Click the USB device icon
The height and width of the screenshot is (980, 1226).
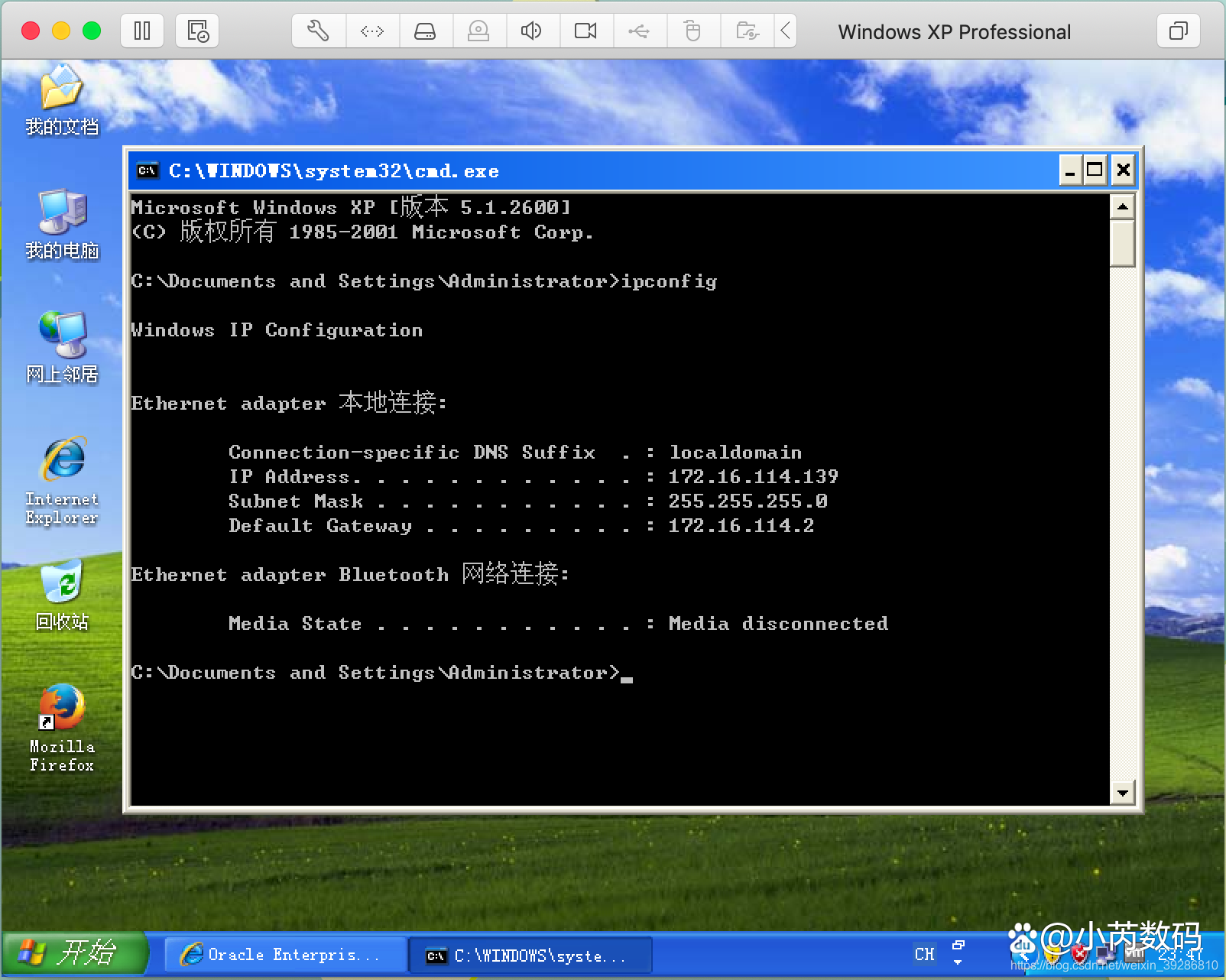(639, 31)
